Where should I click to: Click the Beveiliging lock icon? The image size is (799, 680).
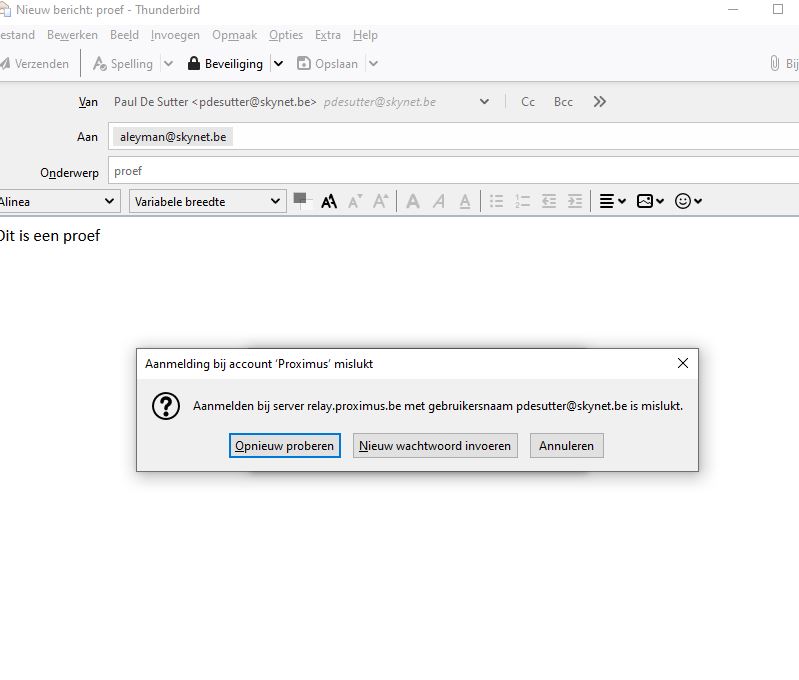(194, 63)
